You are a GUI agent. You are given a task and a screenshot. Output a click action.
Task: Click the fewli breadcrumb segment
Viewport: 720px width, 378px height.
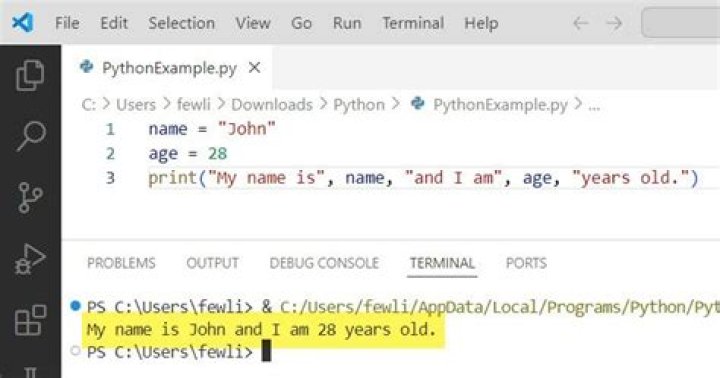pyautogui.click(x=193, y=105)
